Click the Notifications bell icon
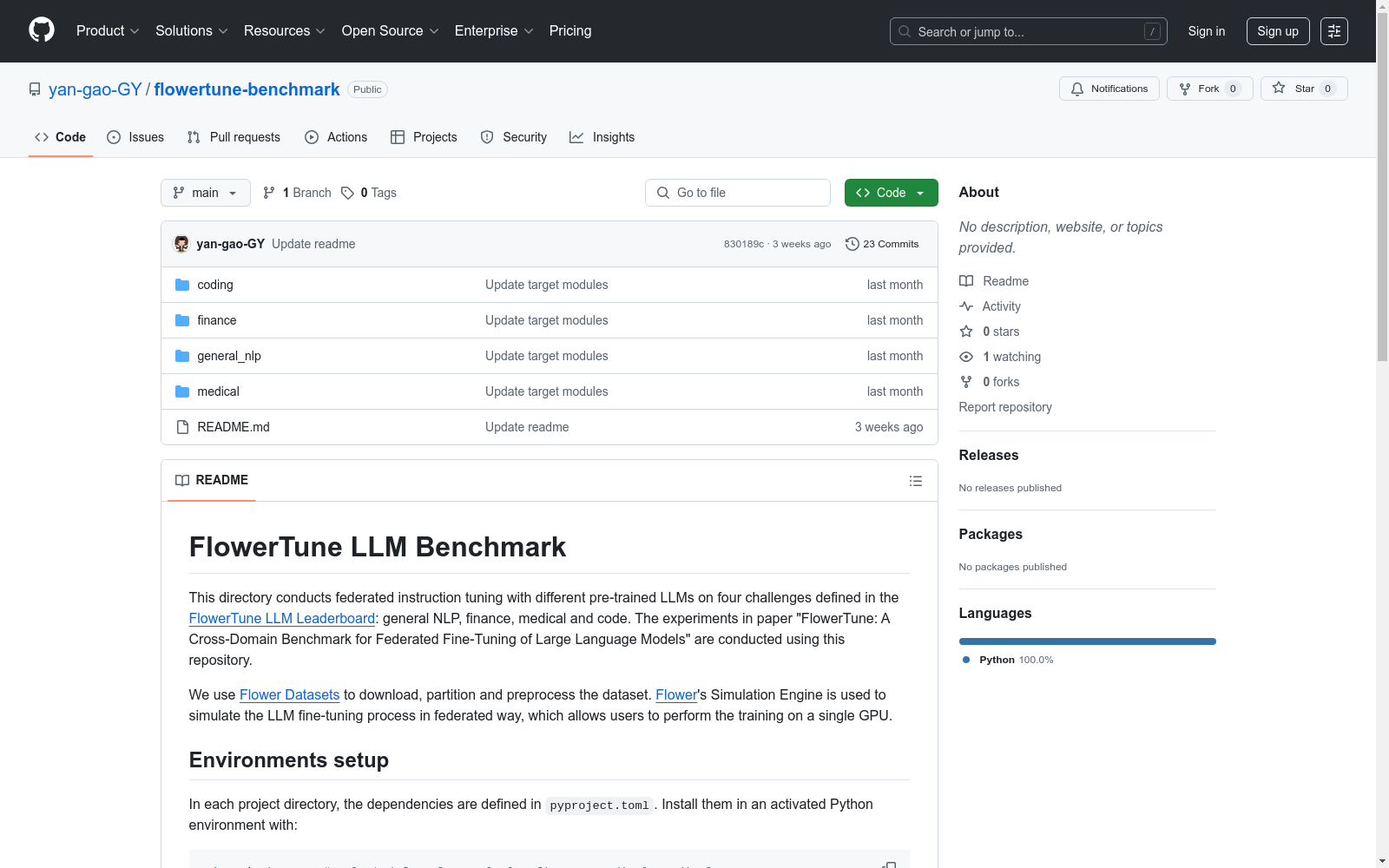 click(1077, 89)
